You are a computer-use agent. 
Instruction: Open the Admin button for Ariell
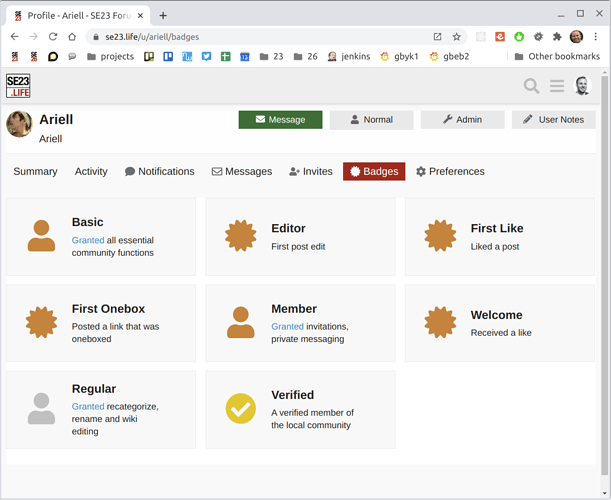pyautogui.click(x=462, y=120)
